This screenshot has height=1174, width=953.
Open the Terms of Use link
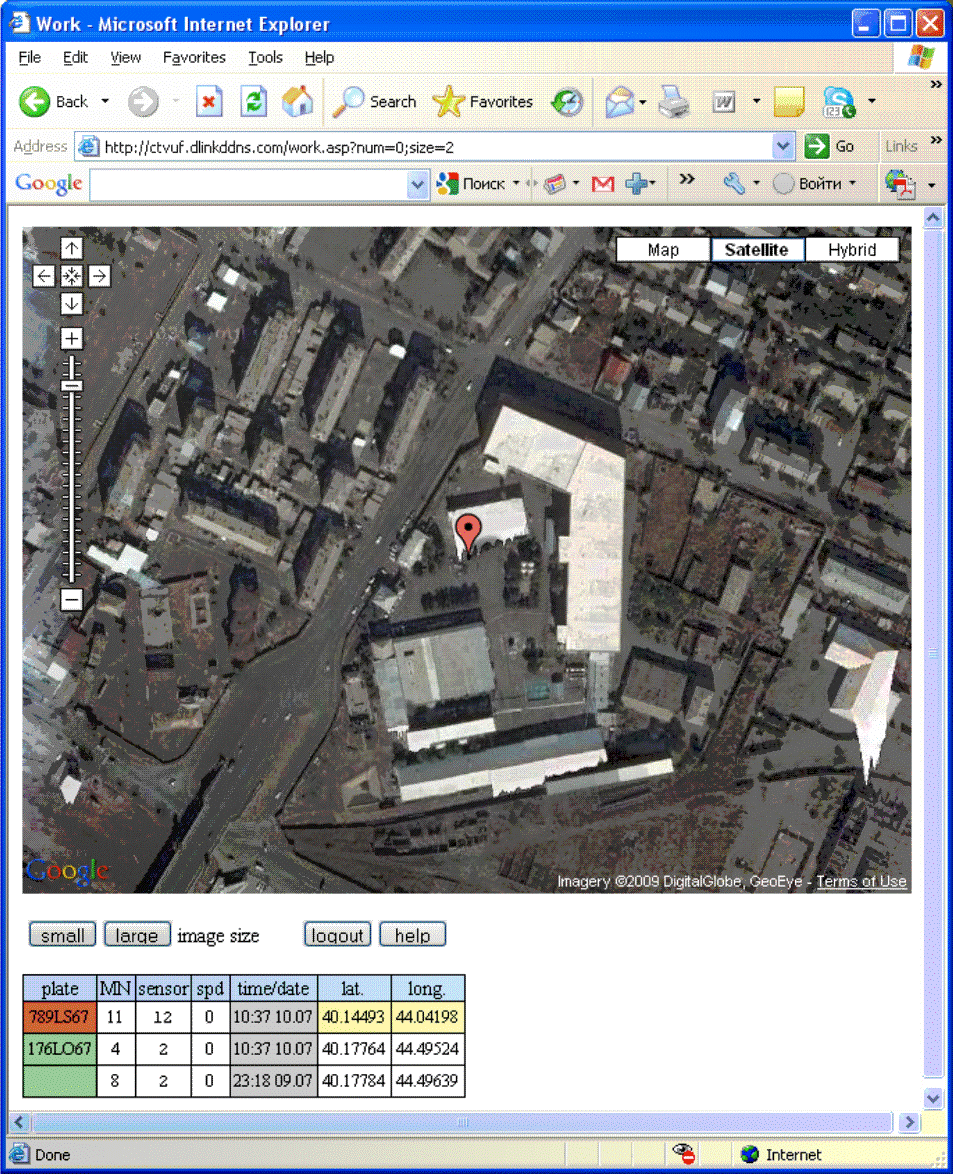pos(861,881)
